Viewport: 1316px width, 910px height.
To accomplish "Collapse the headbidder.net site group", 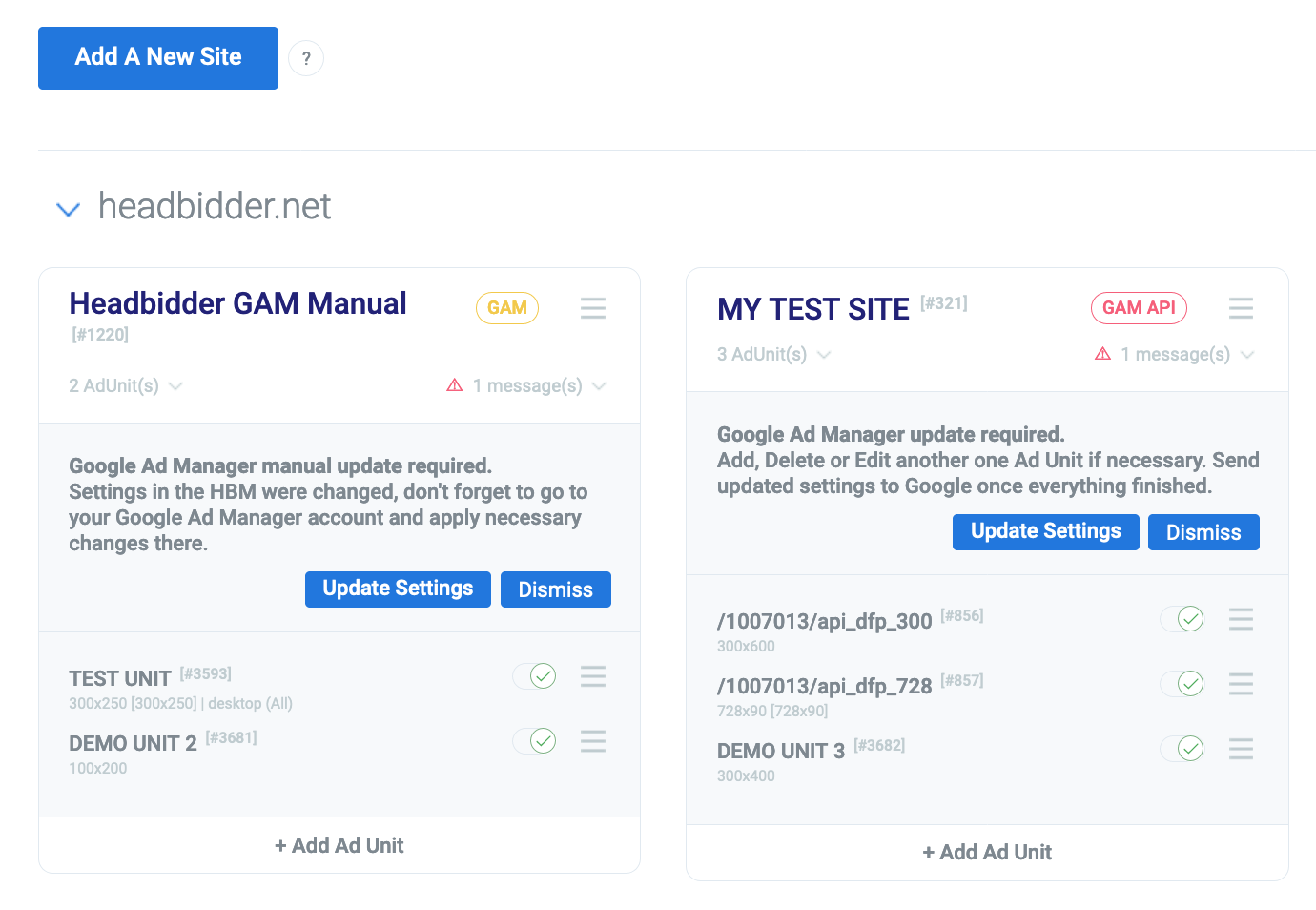I will point(69,209).
